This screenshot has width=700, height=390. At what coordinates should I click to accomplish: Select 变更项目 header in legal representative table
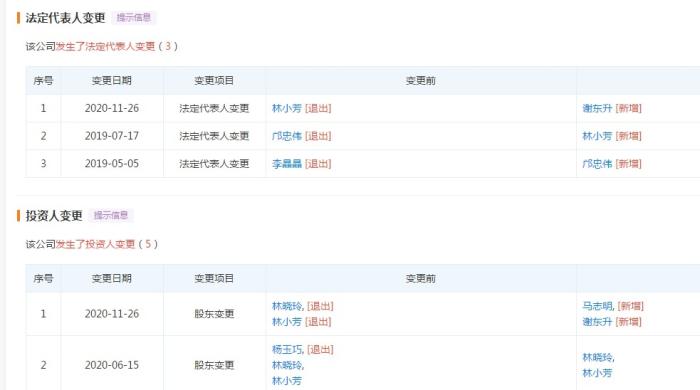214,81
